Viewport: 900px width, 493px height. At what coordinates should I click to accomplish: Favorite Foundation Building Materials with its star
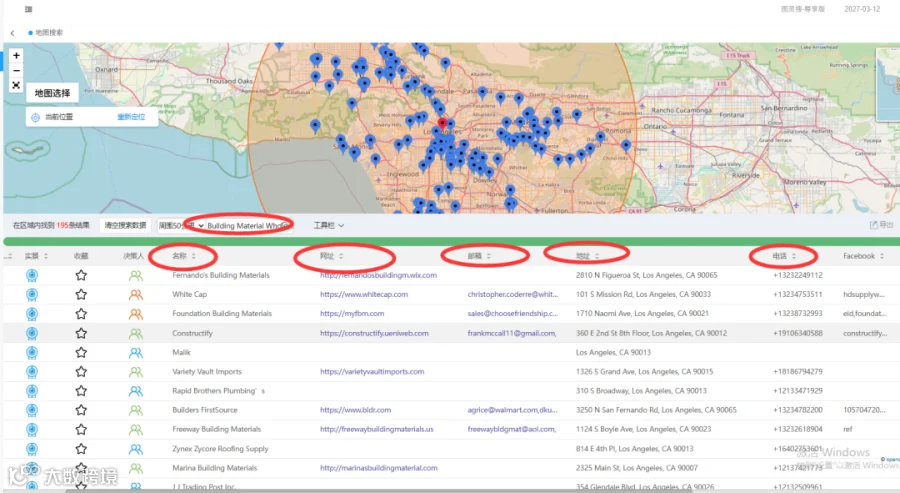point(81,314)
